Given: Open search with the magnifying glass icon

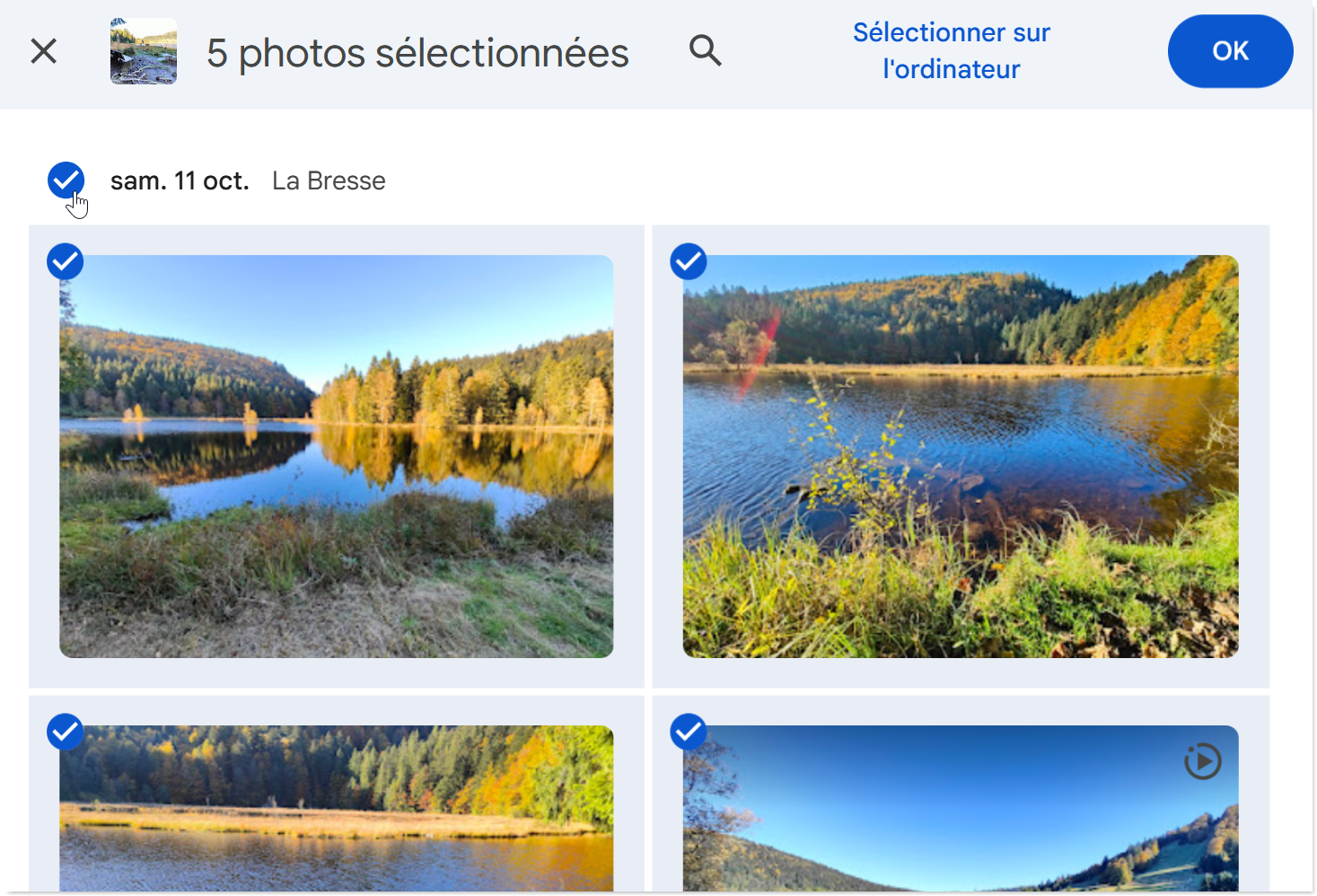Looking at the screenshot, I should (705, 50).
